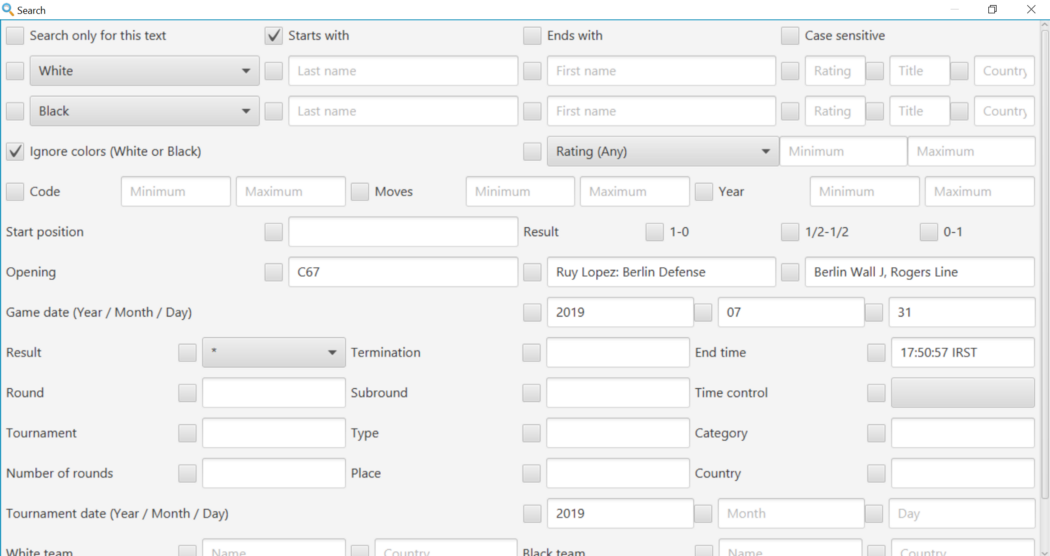Click the Tournament name input field
Screen dimensions: 1050x556
click(273, 433)
